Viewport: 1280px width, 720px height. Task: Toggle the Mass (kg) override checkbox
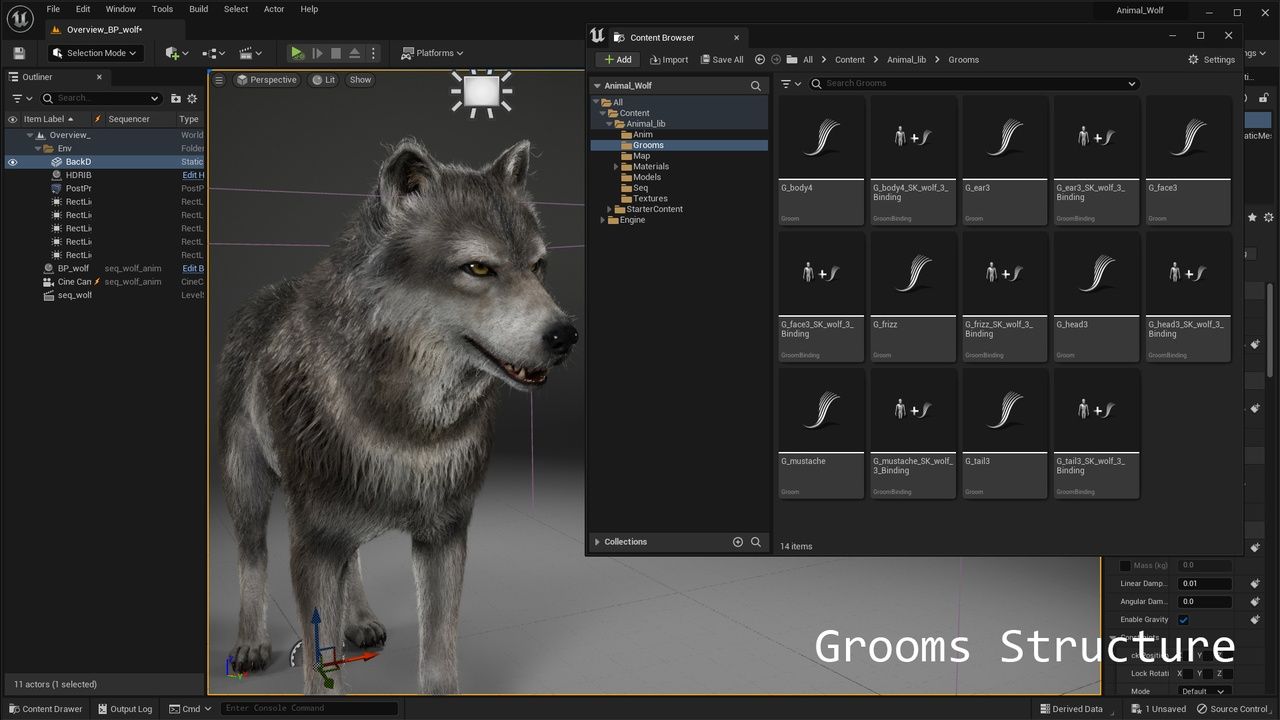[1125, 566]
